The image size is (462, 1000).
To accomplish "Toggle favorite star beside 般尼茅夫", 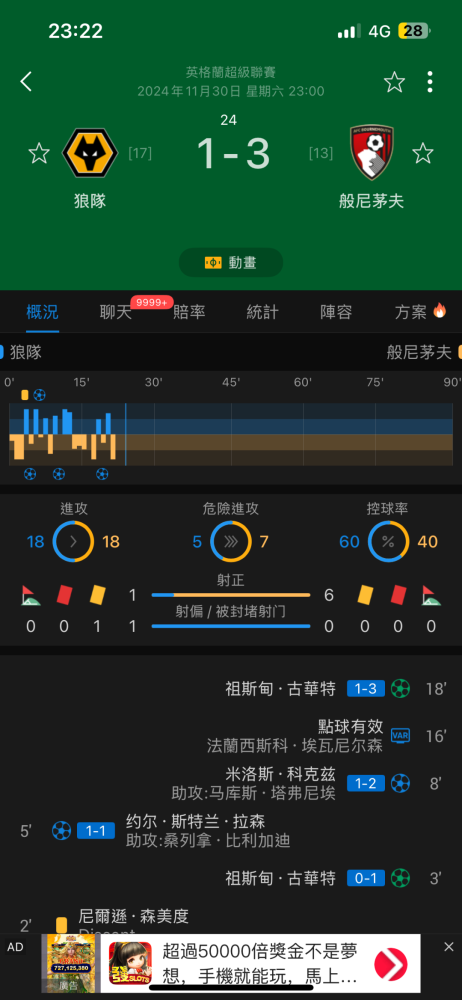I will [x=422, y=153].
